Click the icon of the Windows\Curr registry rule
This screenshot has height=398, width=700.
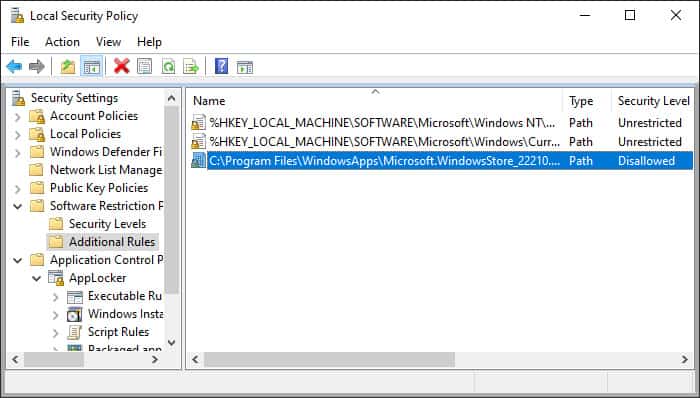pyautogui.click(x=198, y=142)
